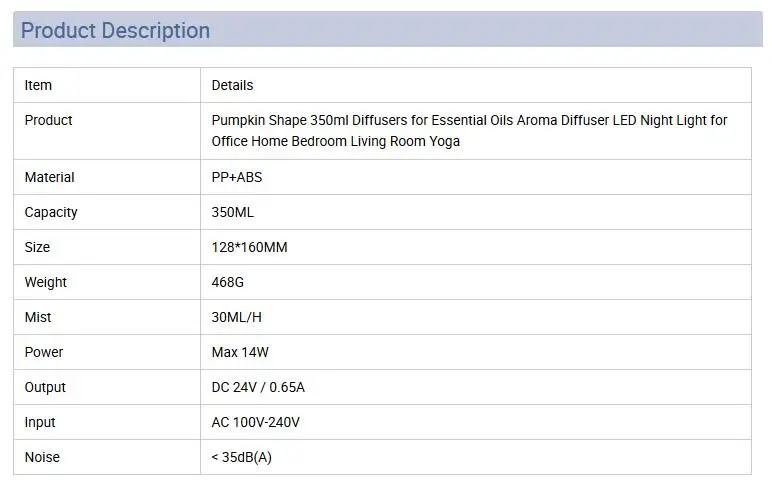Select the Max 14W power value
The height and width of the screenshot is (498, 772).
point(240,352)
